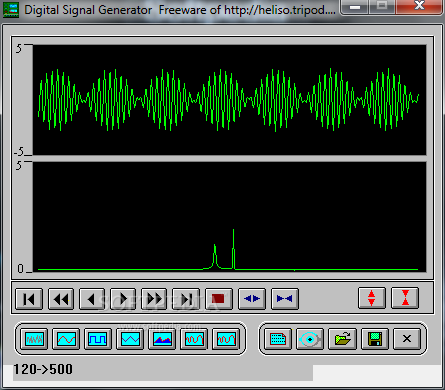Click the upper time-domain waveform display

click(x=229, y=100)
